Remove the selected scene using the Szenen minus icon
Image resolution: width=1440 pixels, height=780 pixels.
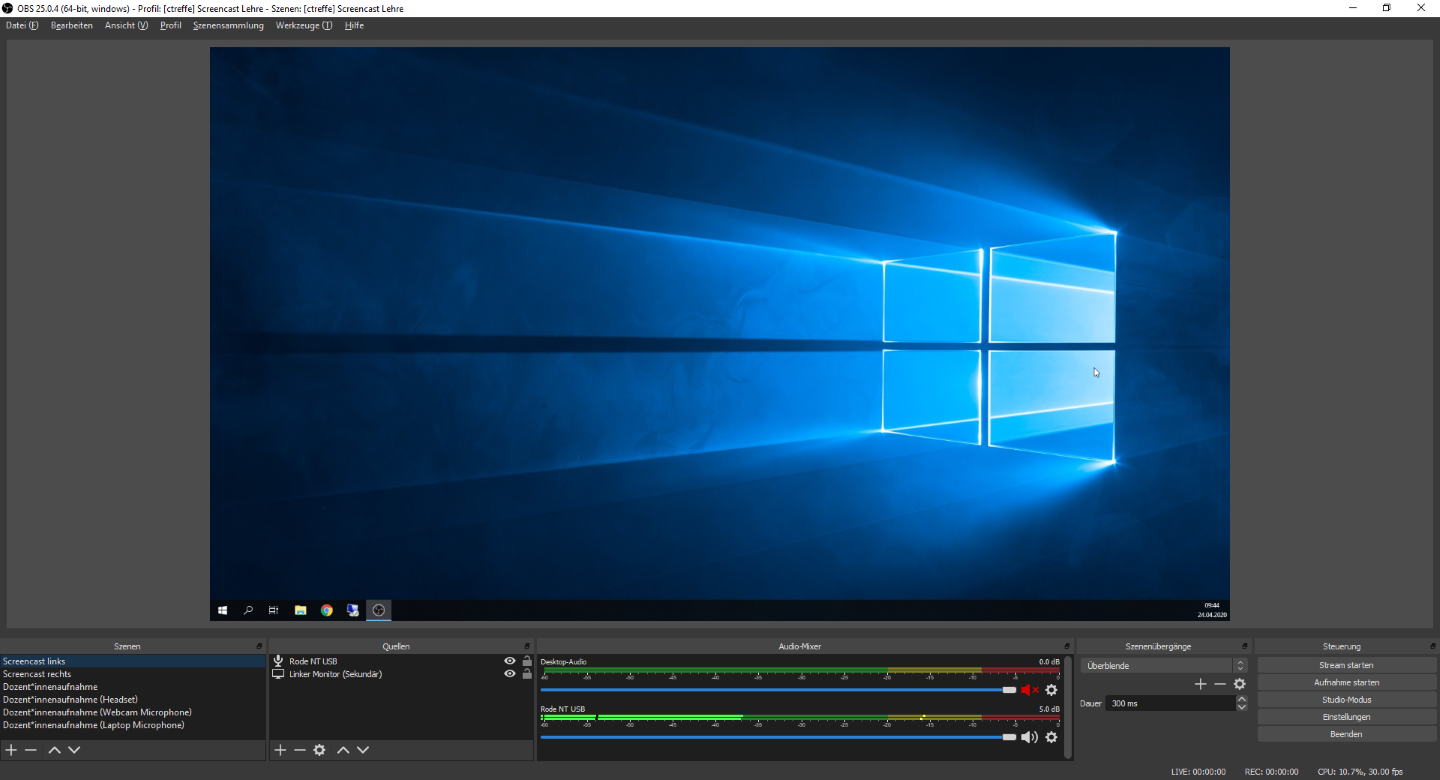[31, 750]
